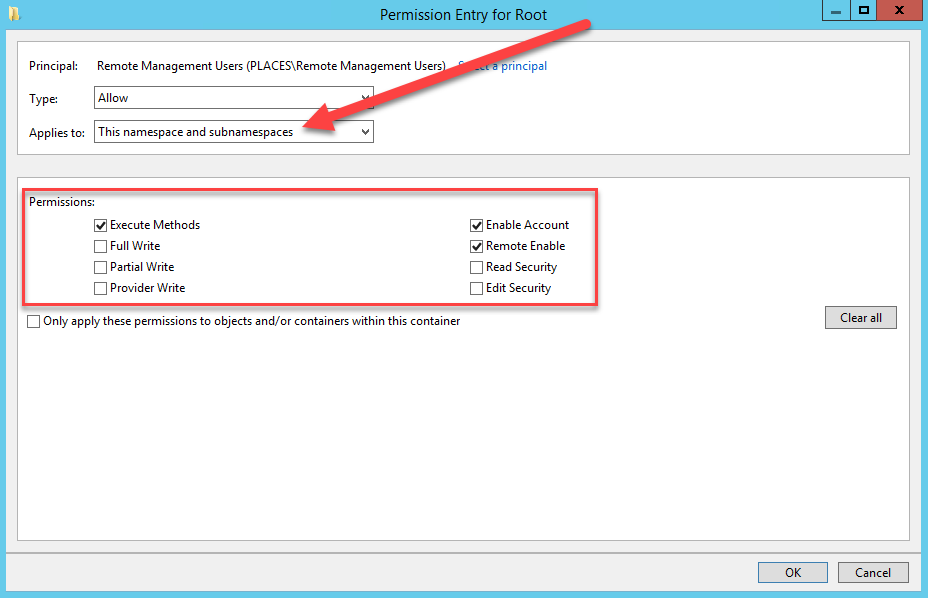Minimize the Permission Entry window
Screen dimensions: 928x598
pos(836,10)
